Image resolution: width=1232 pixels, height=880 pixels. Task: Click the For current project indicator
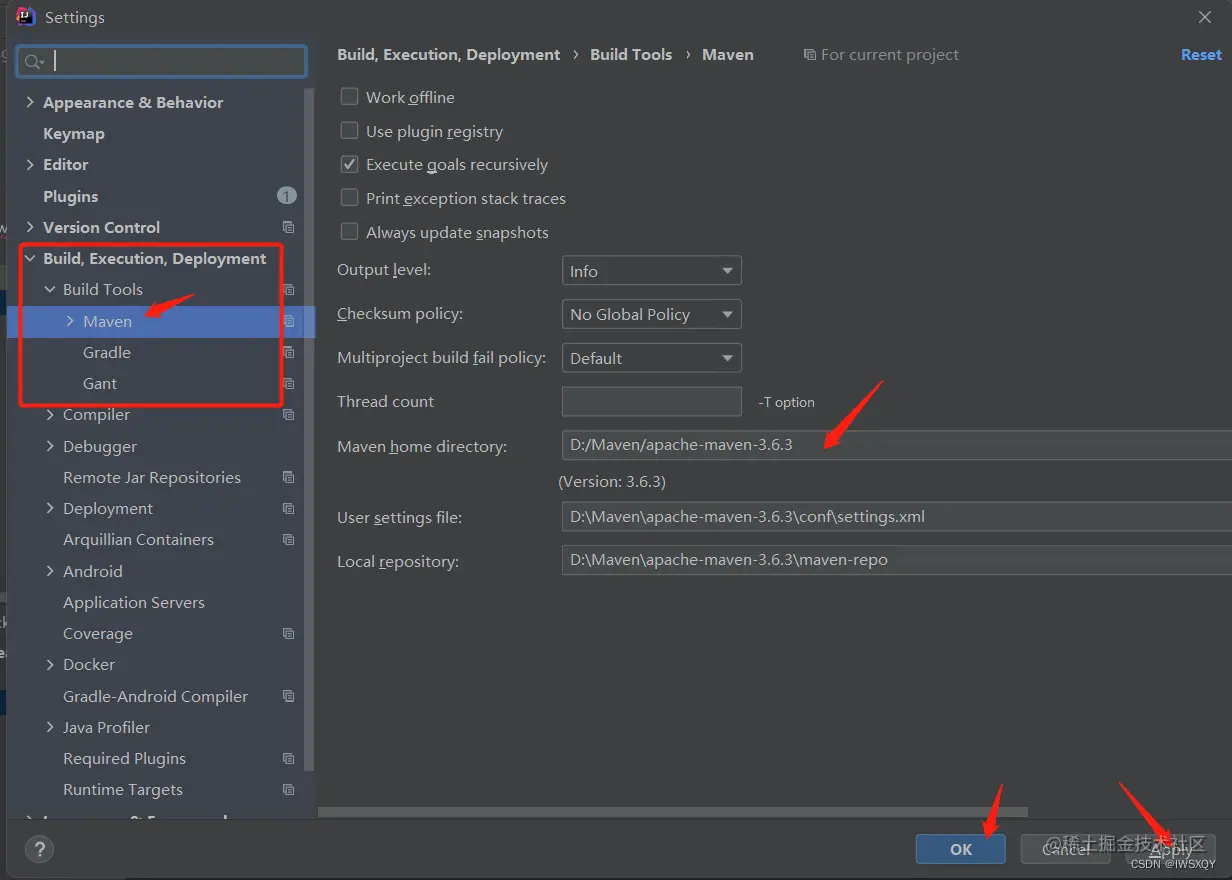(x=881, y=55)
